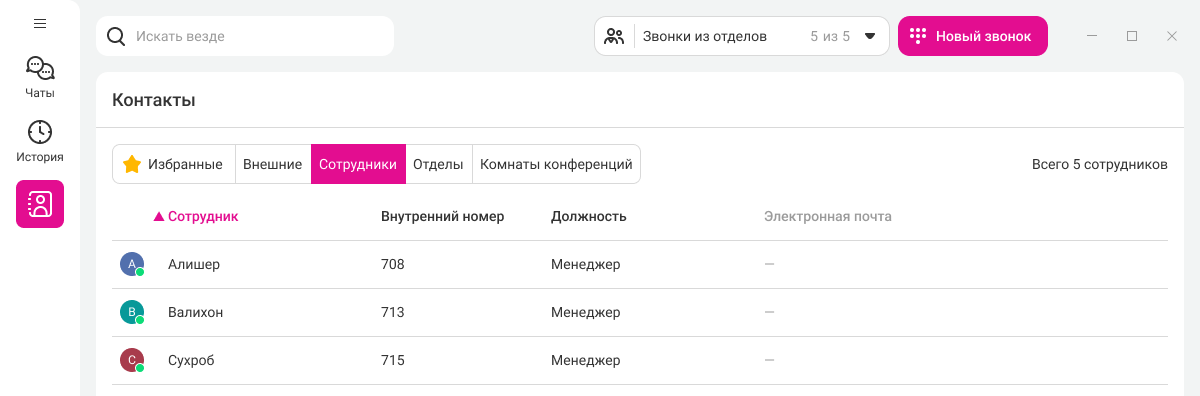Screen dimensions: 1200x396
Task: Click the magnifying glass search icon
Action: pos(116,36)
